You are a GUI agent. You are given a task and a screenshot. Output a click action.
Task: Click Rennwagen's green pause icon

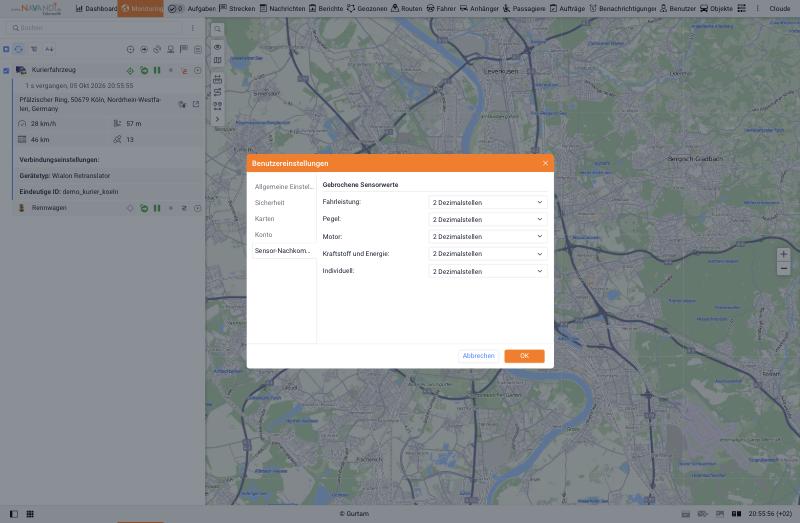(x=157, y=208)
